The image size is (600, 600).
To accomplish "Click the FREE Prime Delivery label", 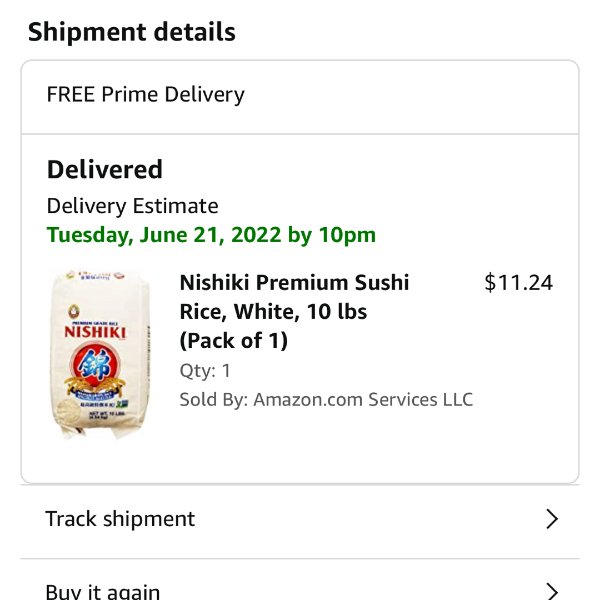I will (x=145, y=94).
